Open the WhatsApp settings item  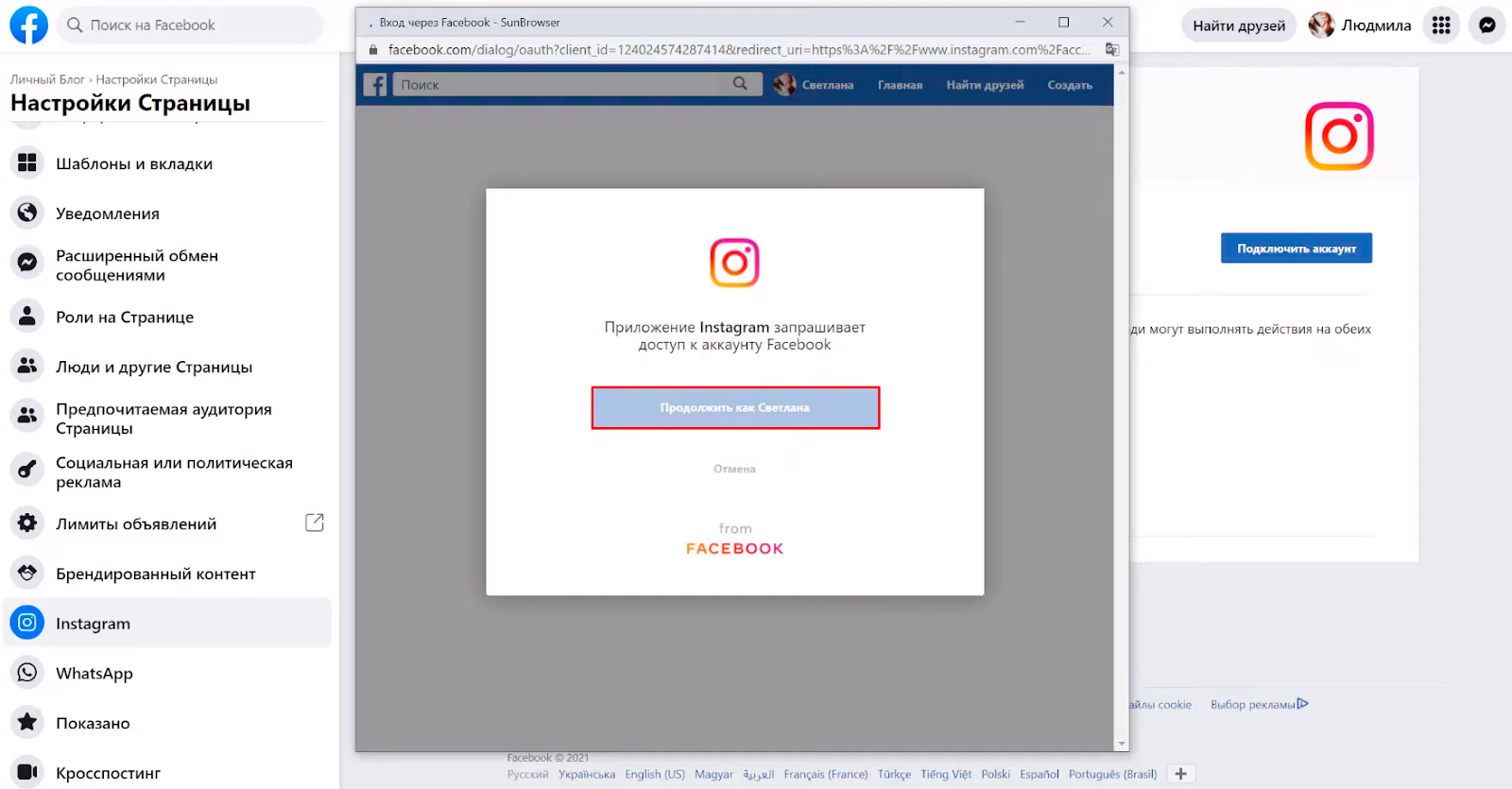tap(167, 673)
